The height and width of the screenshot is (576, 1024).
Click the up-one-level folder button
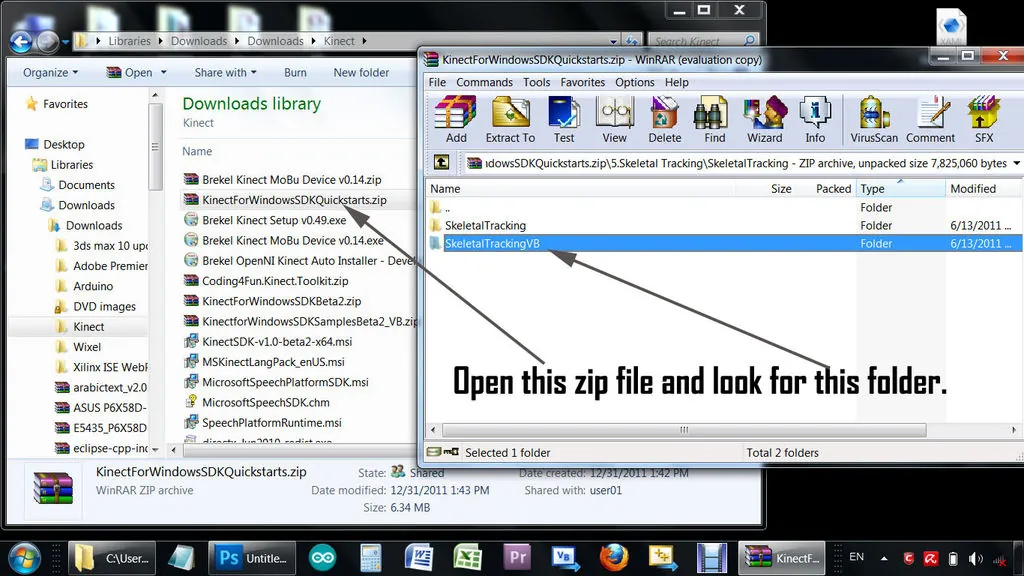point(441,163)
